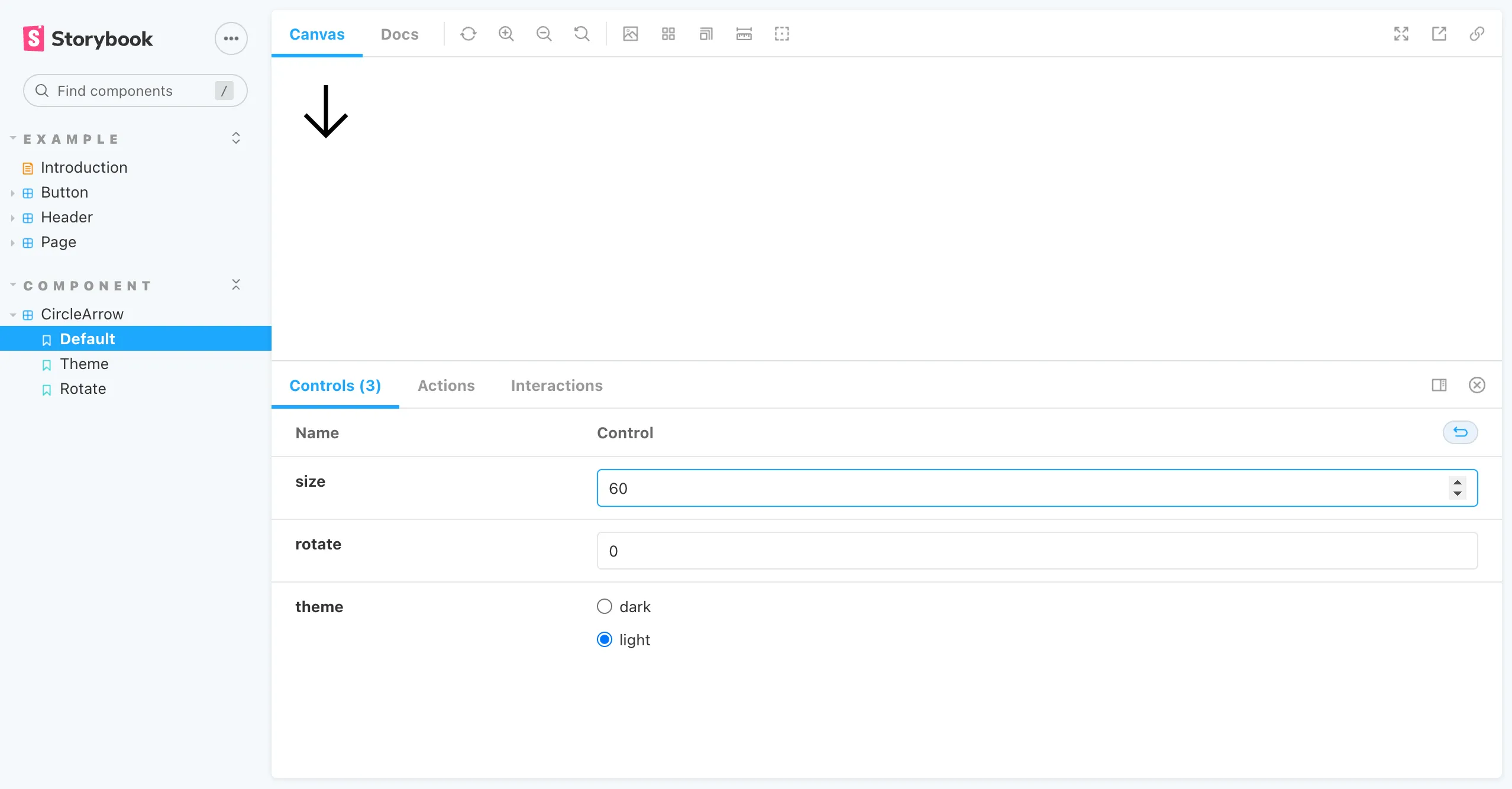This screenshot has width=1512, height=789.
Task: Open the Actions addon tab
Action: (446, 386)
